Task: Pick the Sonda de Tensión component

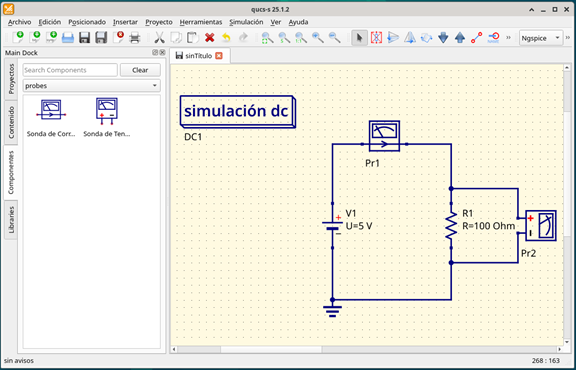Action: (x=107, y=118)
